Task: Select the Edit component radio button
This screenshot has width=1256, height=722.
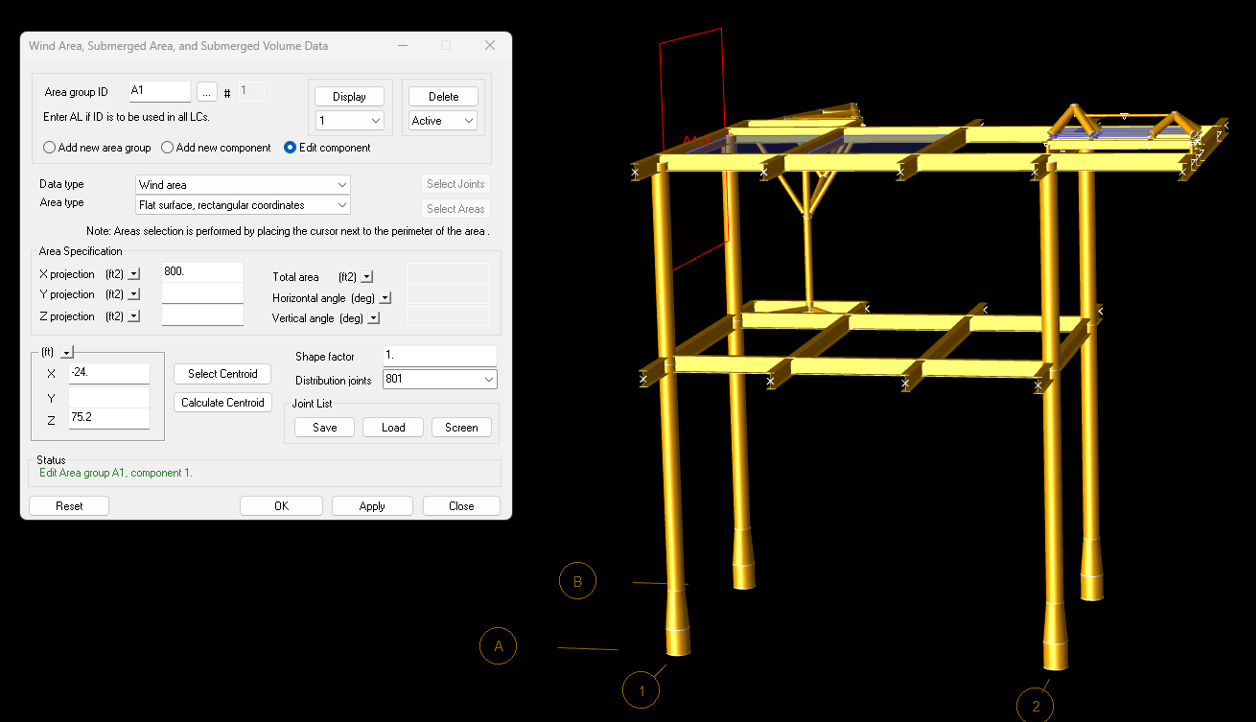Action: point(290,148)
